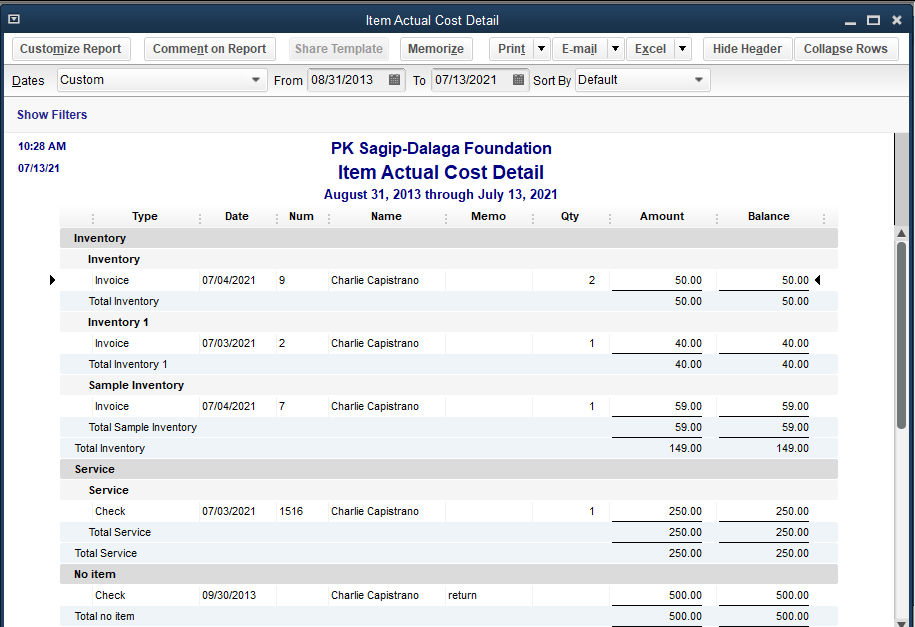Click the Type column header
Viewport: 915px width, 627px height.
coord(145,217)
